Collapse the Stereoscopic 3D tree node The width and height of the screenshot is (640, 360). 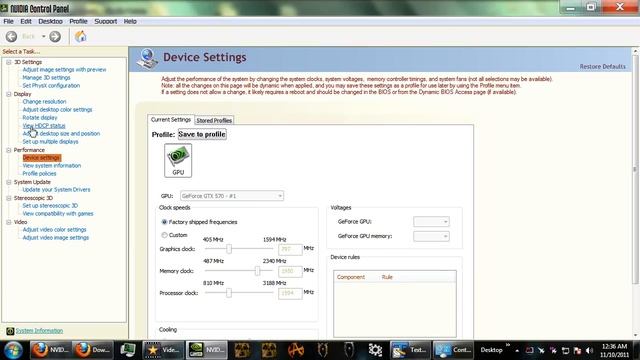tap(9, 198)
